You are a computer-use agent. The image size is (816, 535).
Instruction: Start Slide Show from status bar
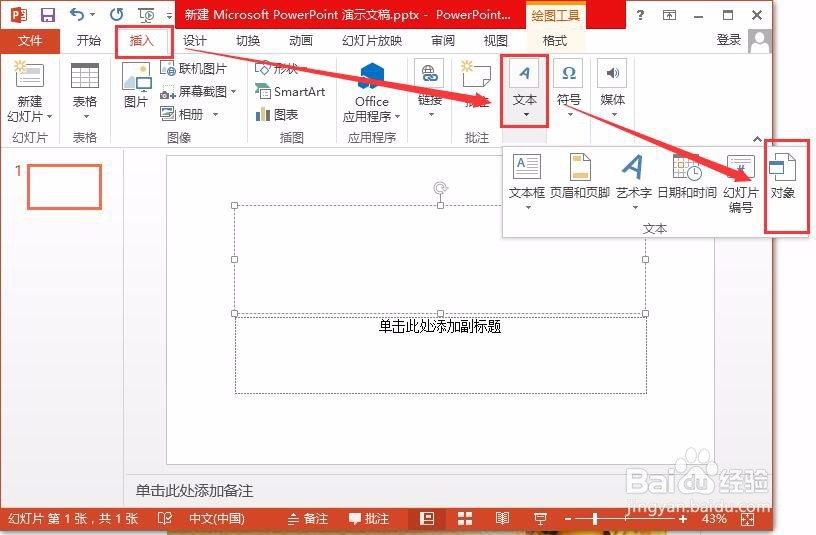pyautogui.click(x=540, y=519)
